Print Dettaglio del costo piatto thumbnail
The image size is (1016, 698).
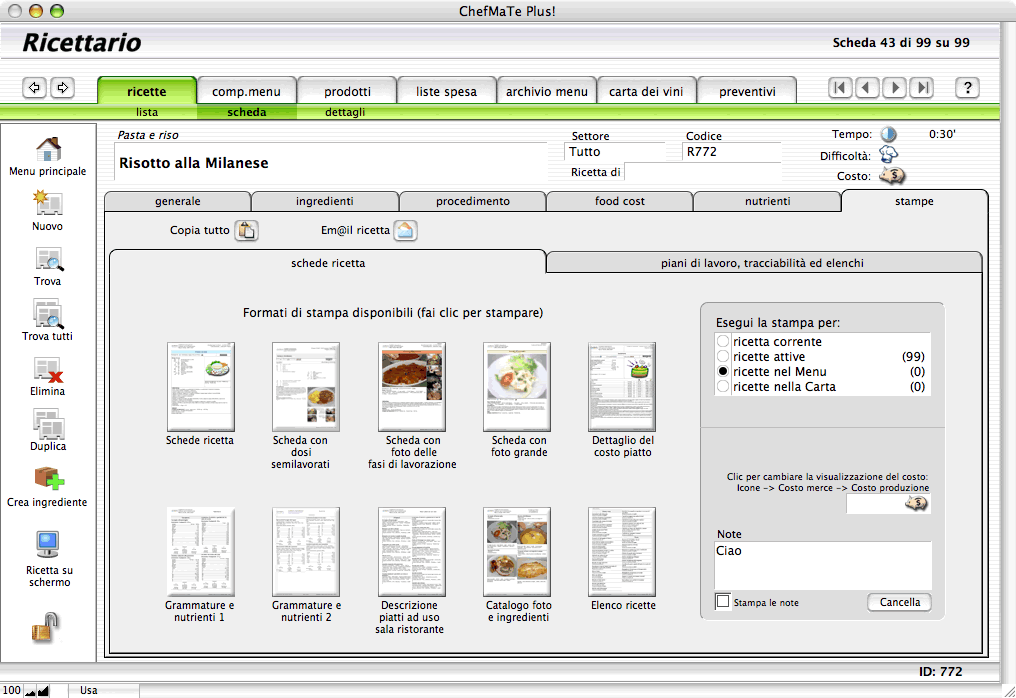tap(622, 387)
